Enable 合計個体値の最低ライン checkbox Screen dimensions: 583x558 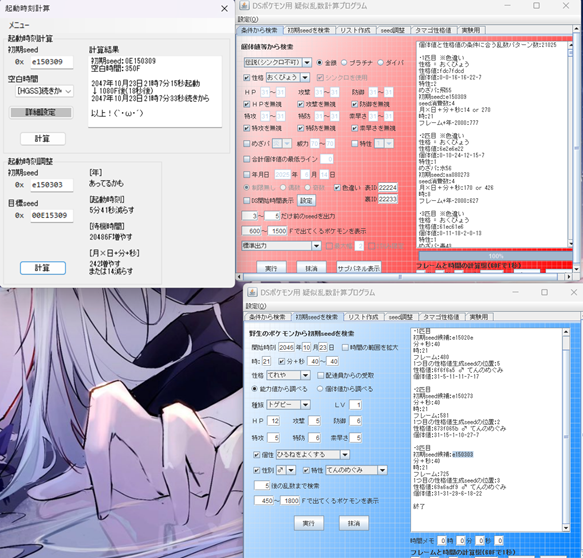tap(246, 159)
